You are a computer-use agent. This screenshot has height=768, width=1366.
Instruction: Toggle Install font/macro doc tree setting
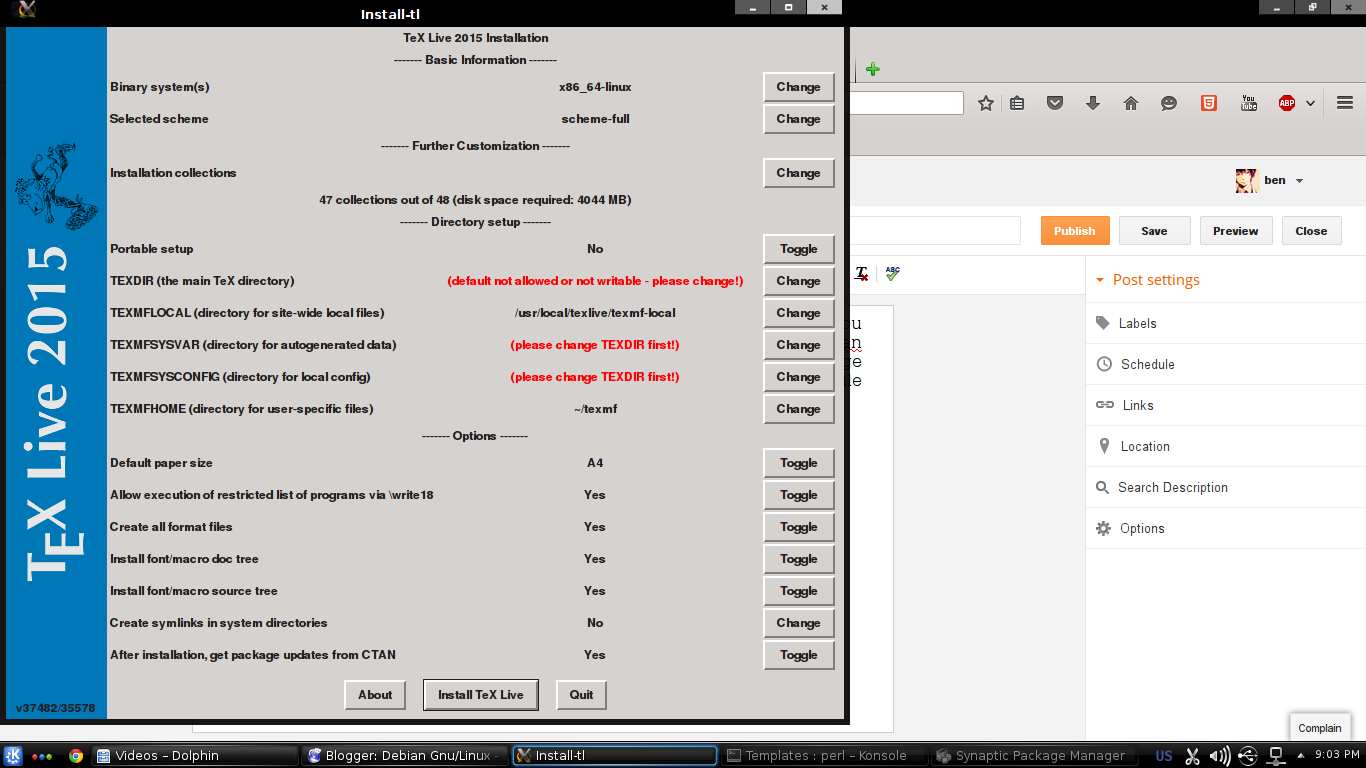pyautogui.click(x=798, y=559)
